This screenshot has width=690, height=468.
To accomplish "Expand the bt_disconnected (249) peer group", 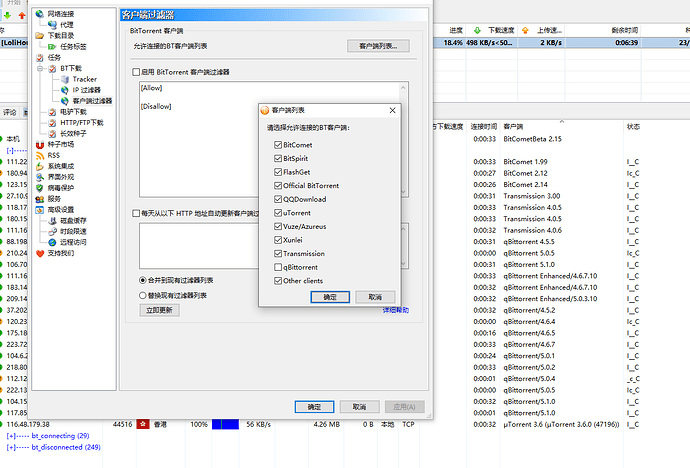I will click(x=10, y=447).
